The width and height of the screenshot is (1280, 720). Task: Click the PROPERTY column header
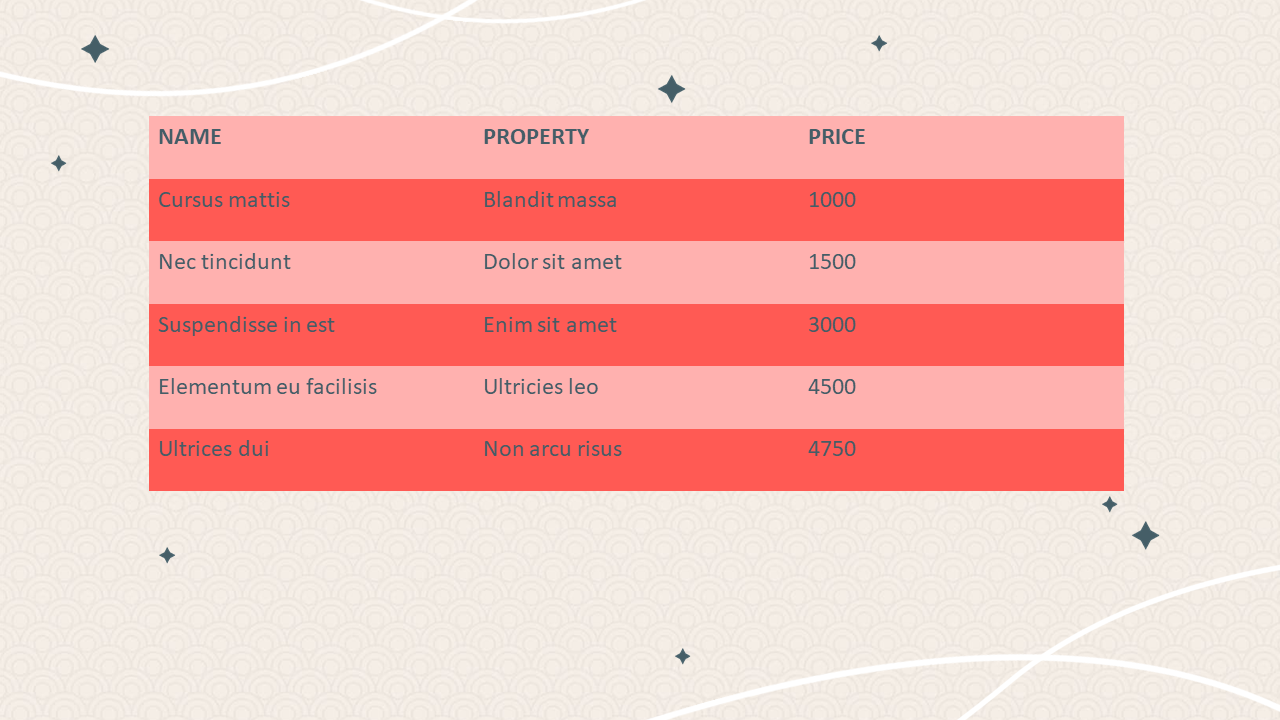click(x=536, y=138)
